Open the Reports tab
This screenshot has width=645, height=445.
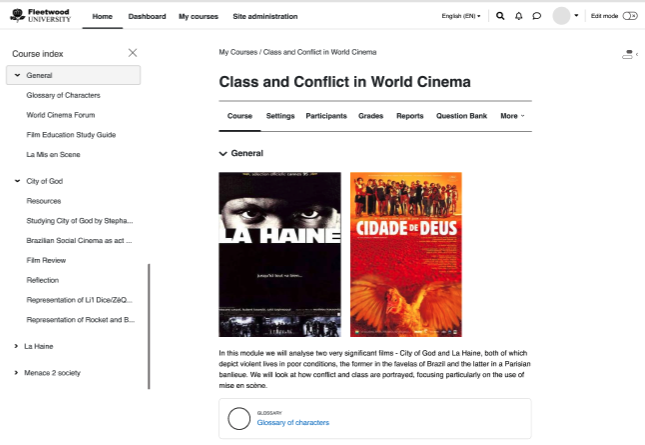tap(410, 116)
